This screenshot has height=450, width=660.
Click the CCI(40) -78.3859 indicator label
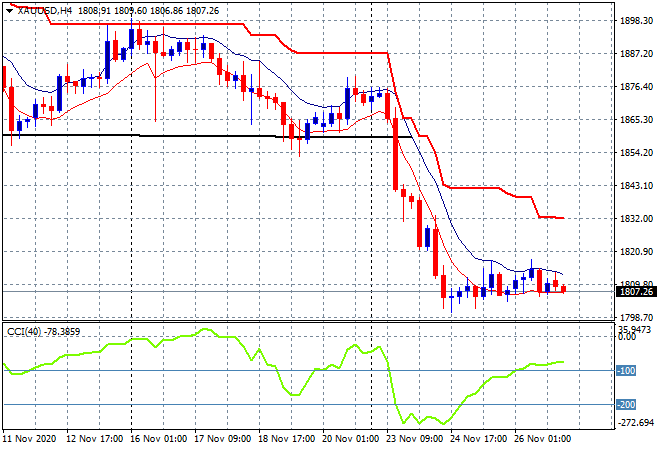pyautogui.click(x=43, y=332)
